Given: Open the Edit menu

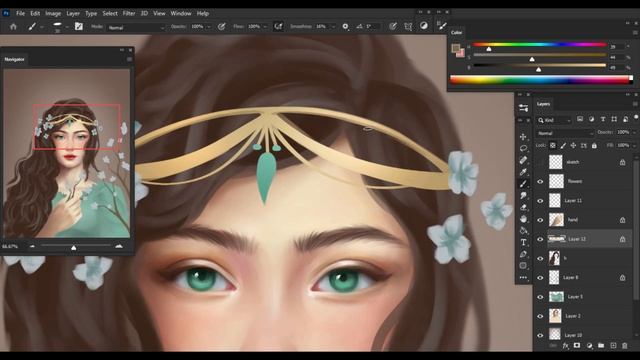Looking at the screenshot, I should 35,13.
